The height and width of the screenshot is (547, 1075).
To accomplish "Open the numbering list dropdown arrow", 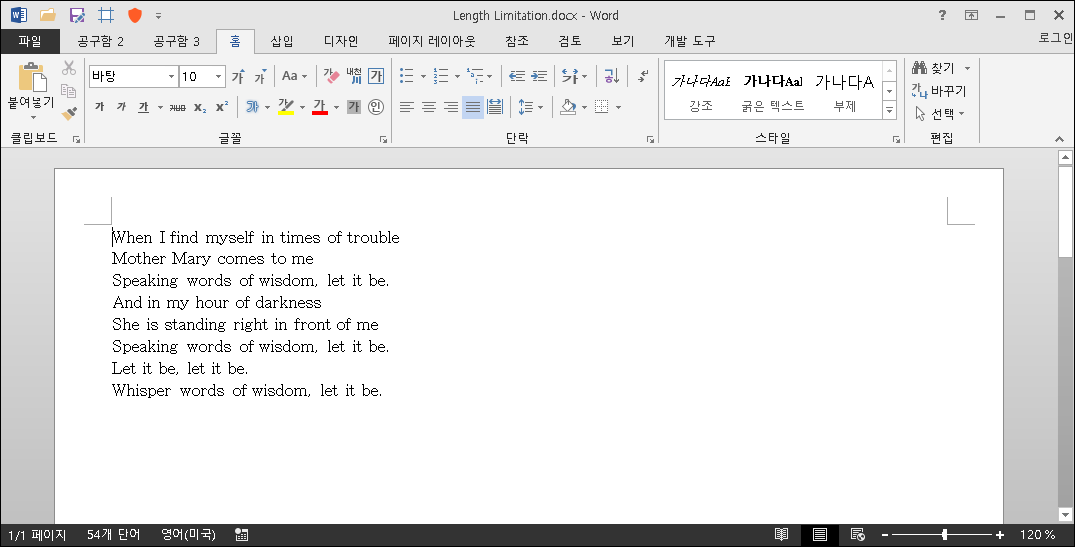I will pos(457,77).
